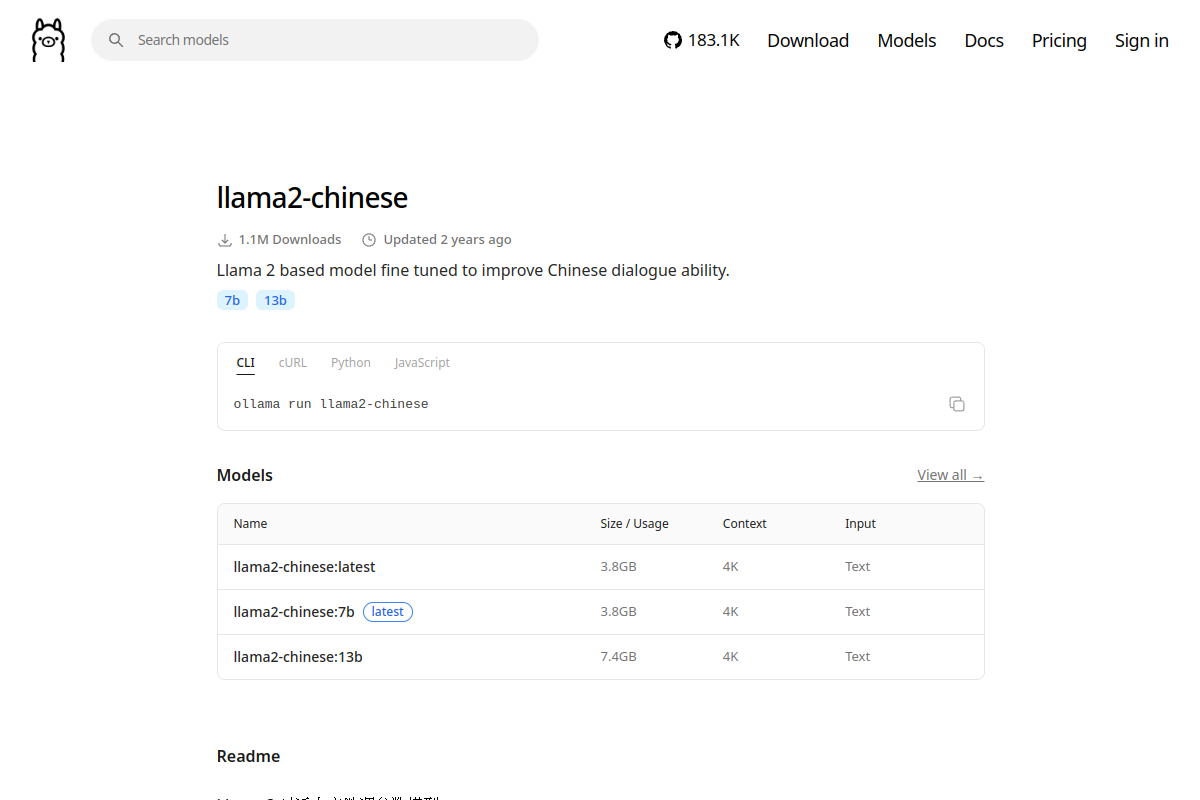Click the Ollama llama logo
The height and width of the screenshot is (800, 1200).
tap(48, 40)
